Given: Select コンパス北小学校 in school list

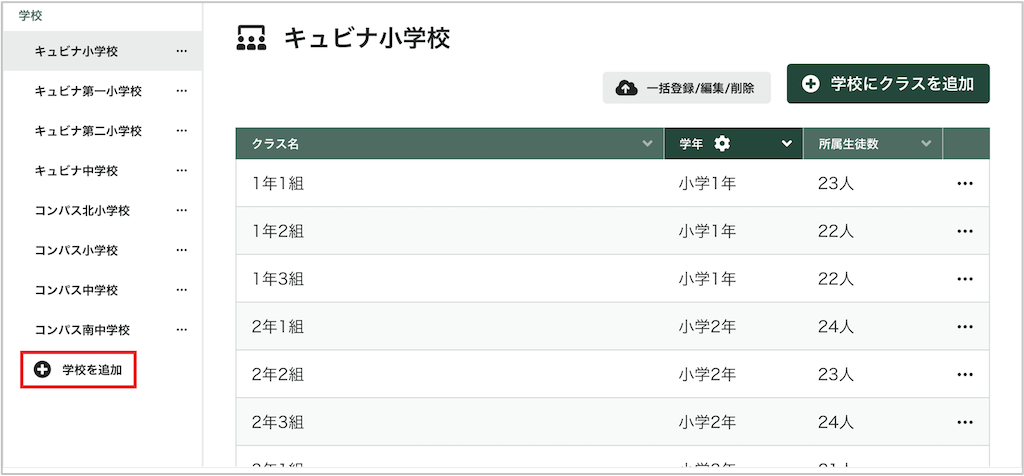Looking at the screenshot, I should [82, 210].
